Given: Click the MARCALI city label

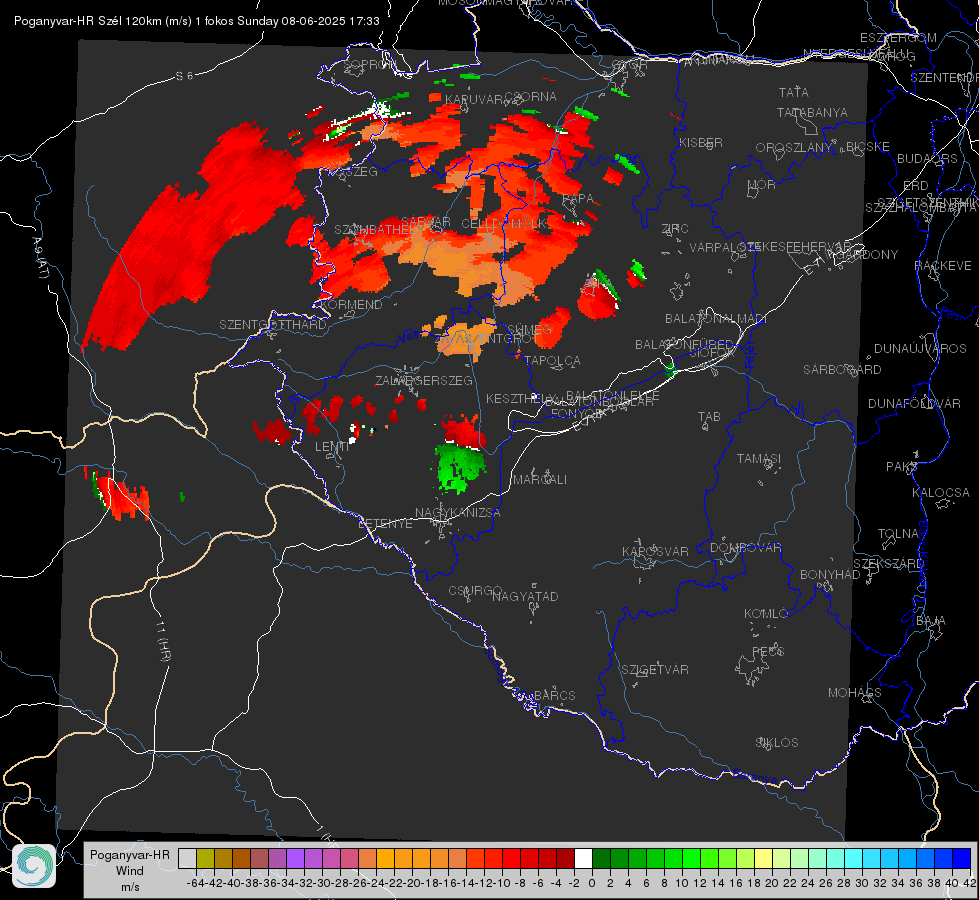Looking at the screenshot, I should (540, 480).
